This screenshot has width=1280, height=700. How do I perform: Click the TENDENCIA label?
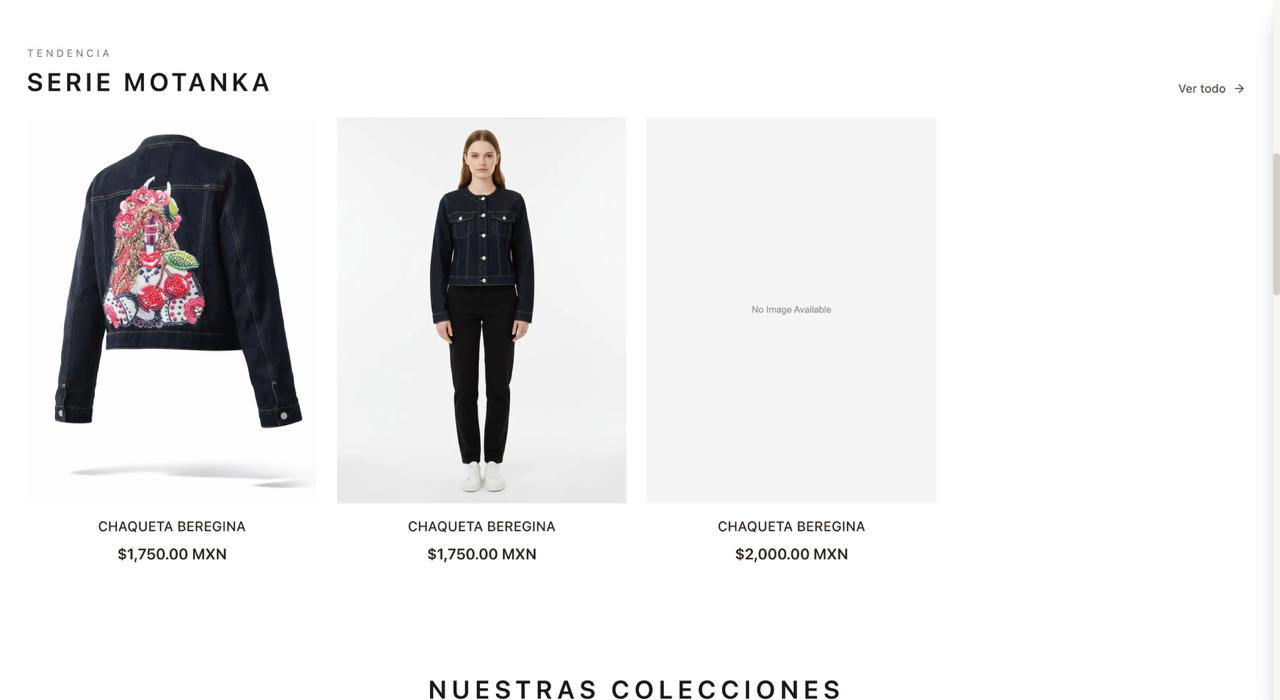69,53
